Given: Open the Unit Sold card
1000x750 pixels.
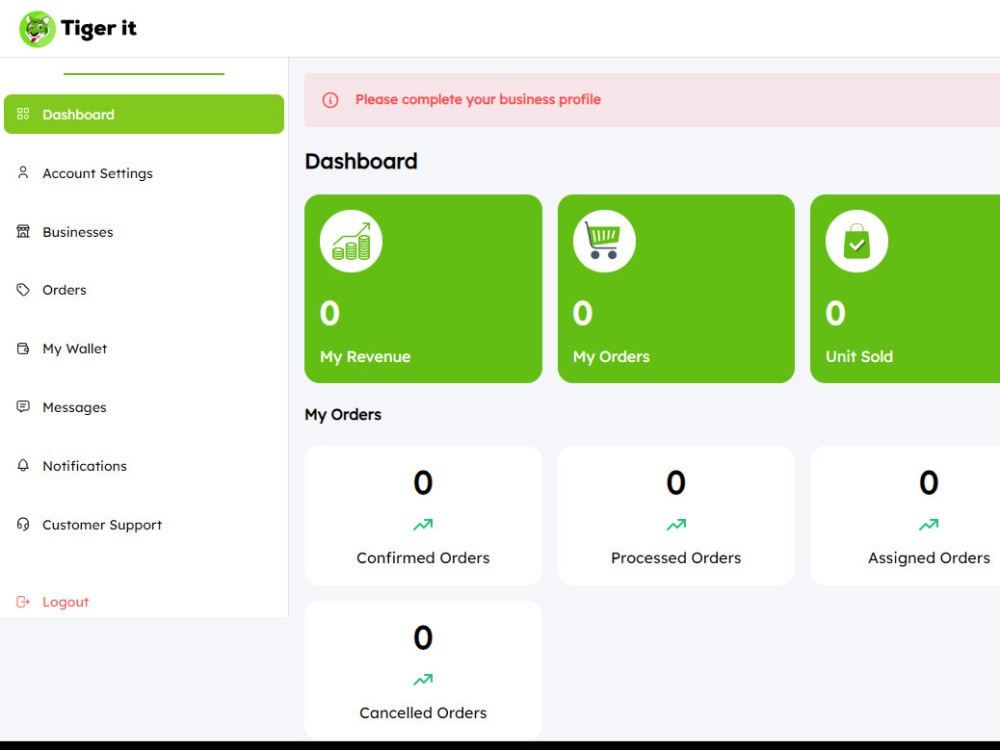Looking at the screenshot, I should click(905, 288).
